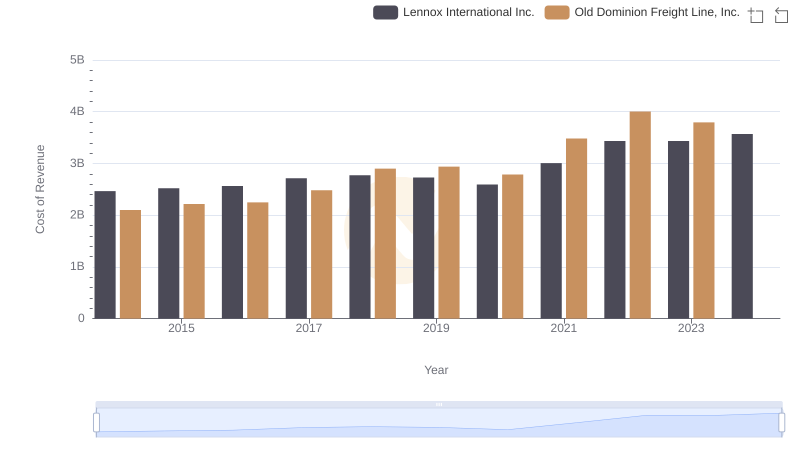
Task: Click the 3B y-axis label
Action: click(x=77, y=163)
